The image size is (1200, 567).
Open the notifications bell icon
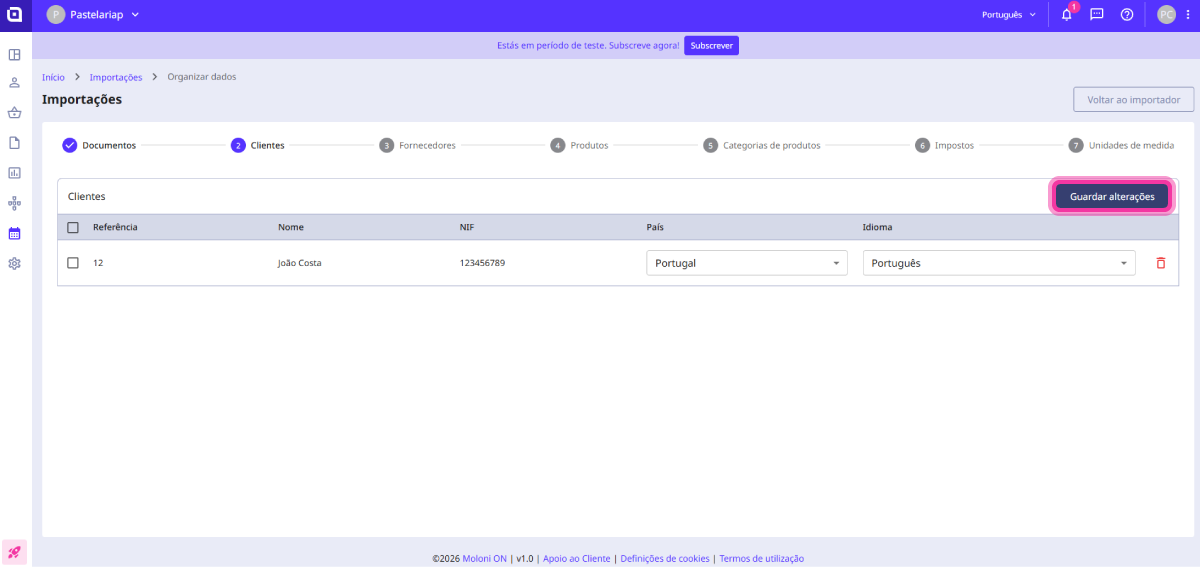[x=1066, y=15]
